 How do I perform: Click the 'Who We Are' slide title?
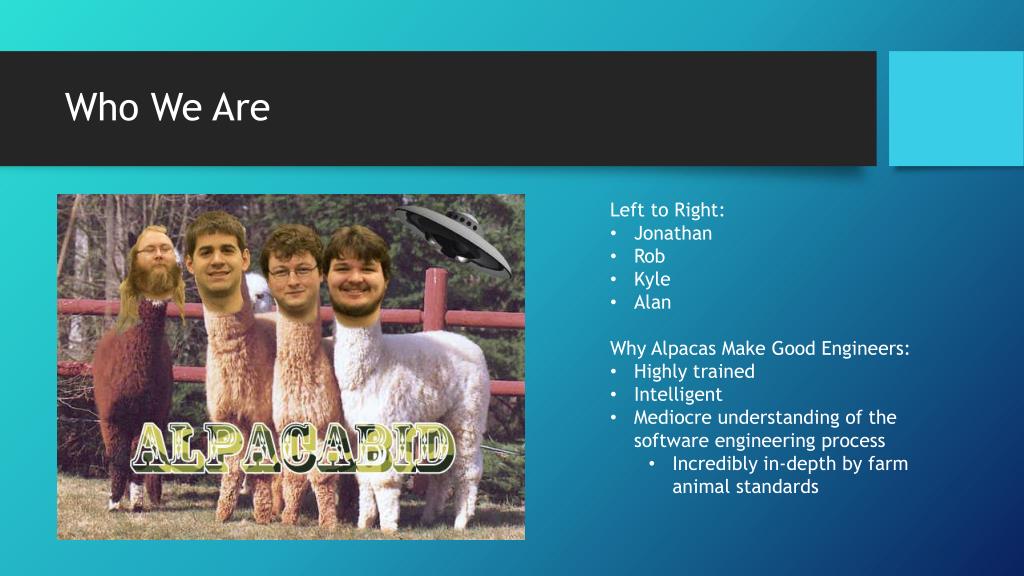[167, 107]
